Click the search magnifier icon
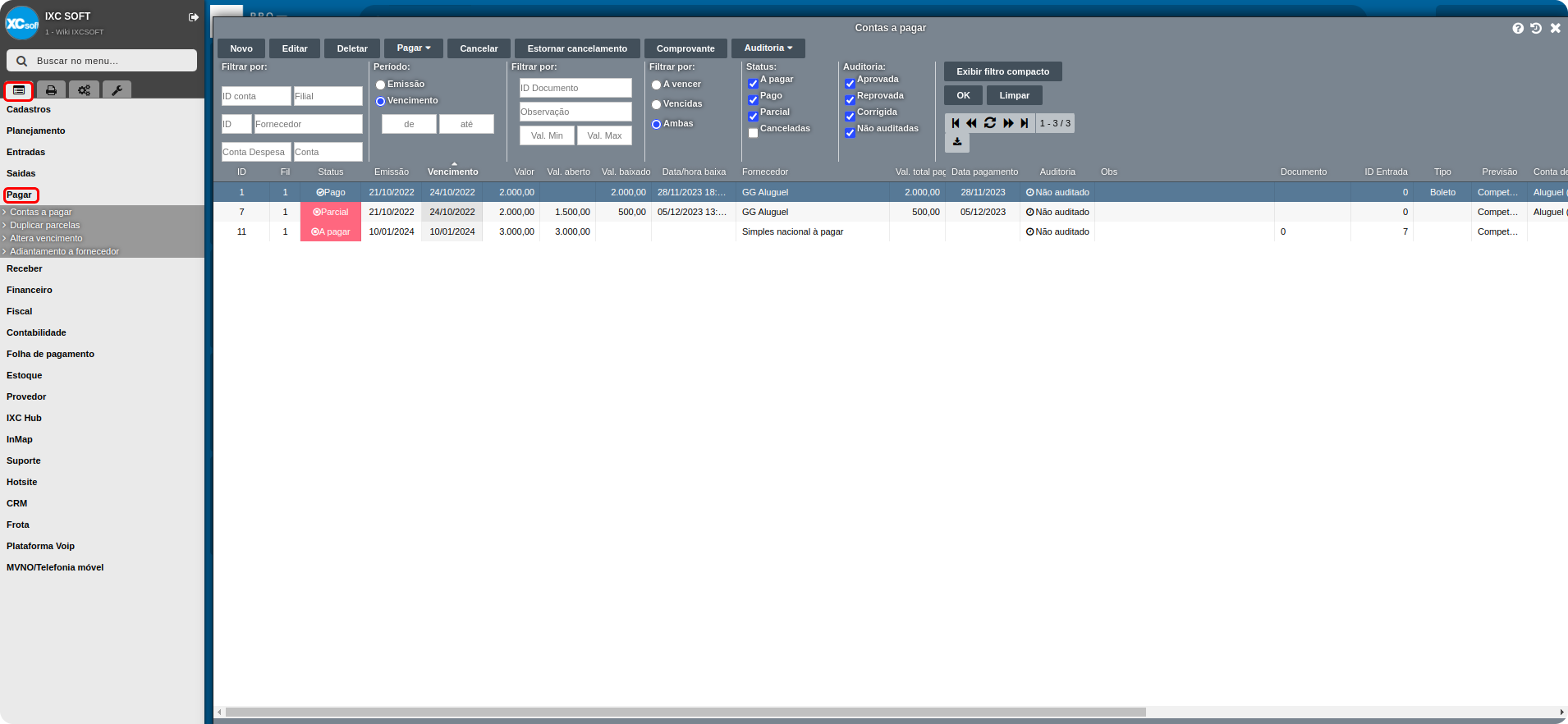This screenshot has height=724, width=1568. (21, 61)
